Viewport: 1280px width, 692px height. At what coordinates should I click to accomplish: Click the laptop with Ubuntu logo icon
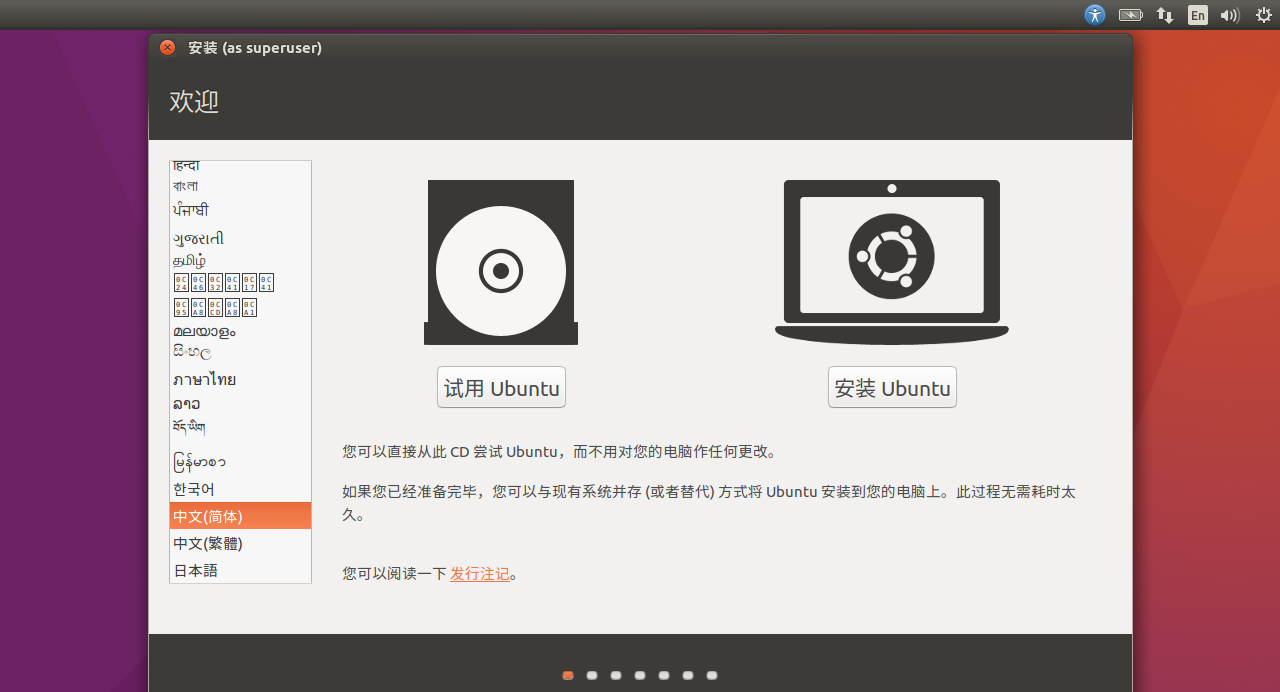pyautogui.click(x=891, y=262)
